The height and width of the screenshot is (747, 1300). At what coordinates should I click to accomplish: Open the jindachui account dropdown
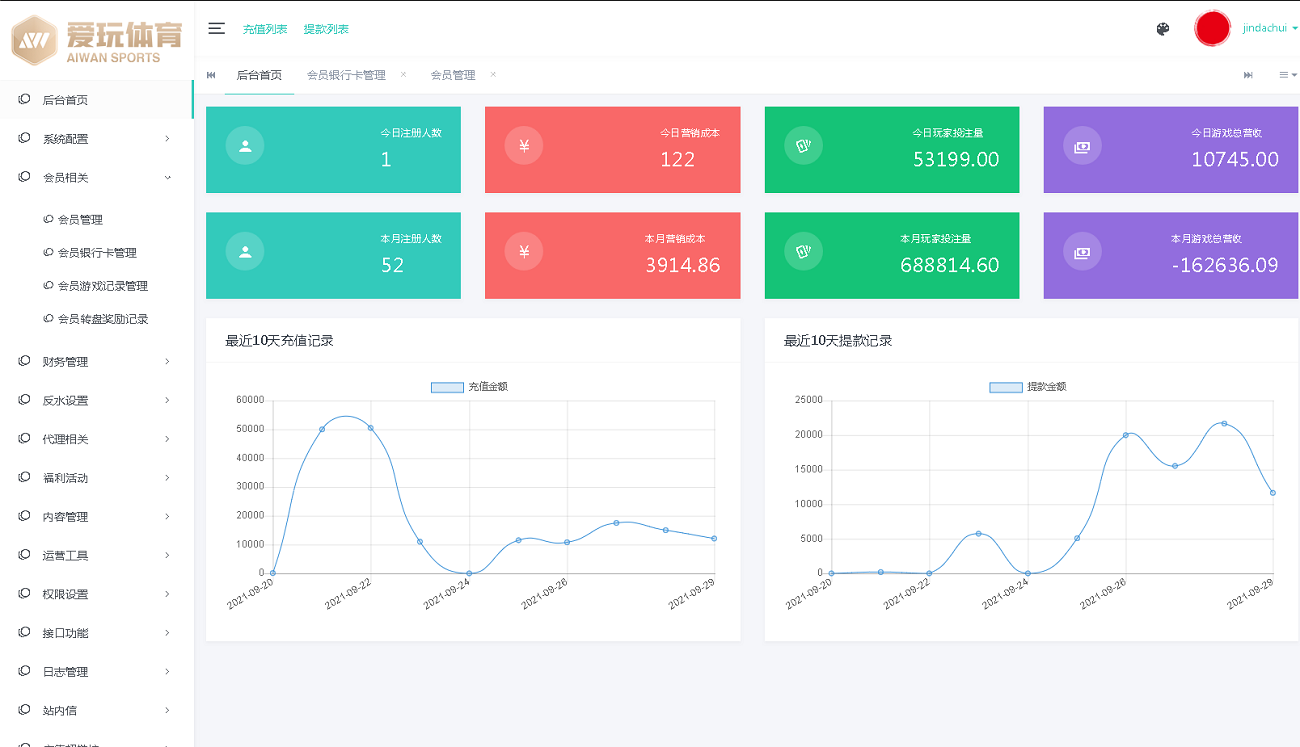tap(1269, 29)
